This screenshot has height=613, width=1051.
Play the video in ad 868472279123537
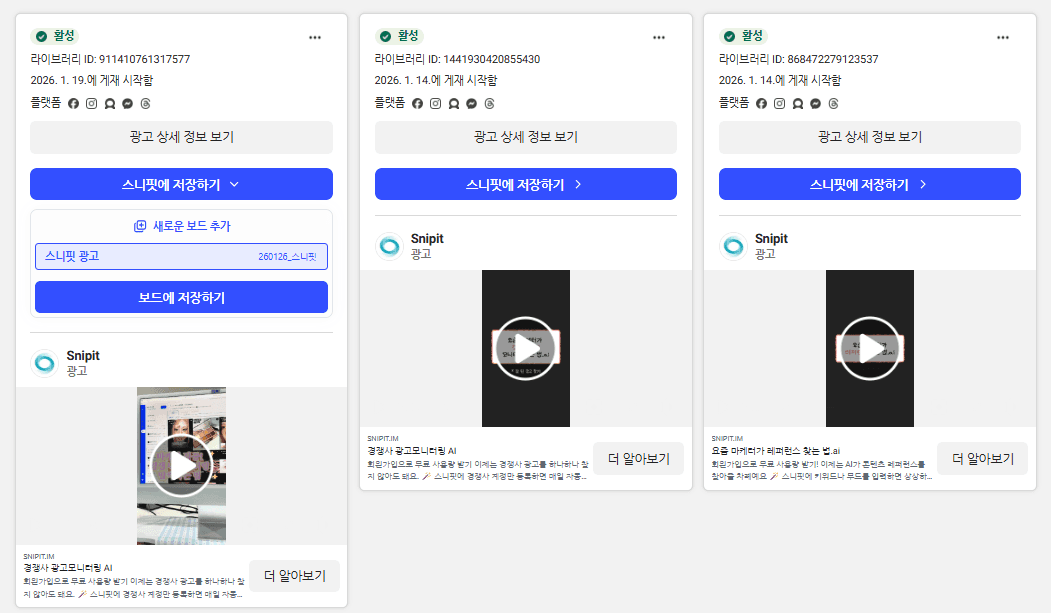[869, 348]
